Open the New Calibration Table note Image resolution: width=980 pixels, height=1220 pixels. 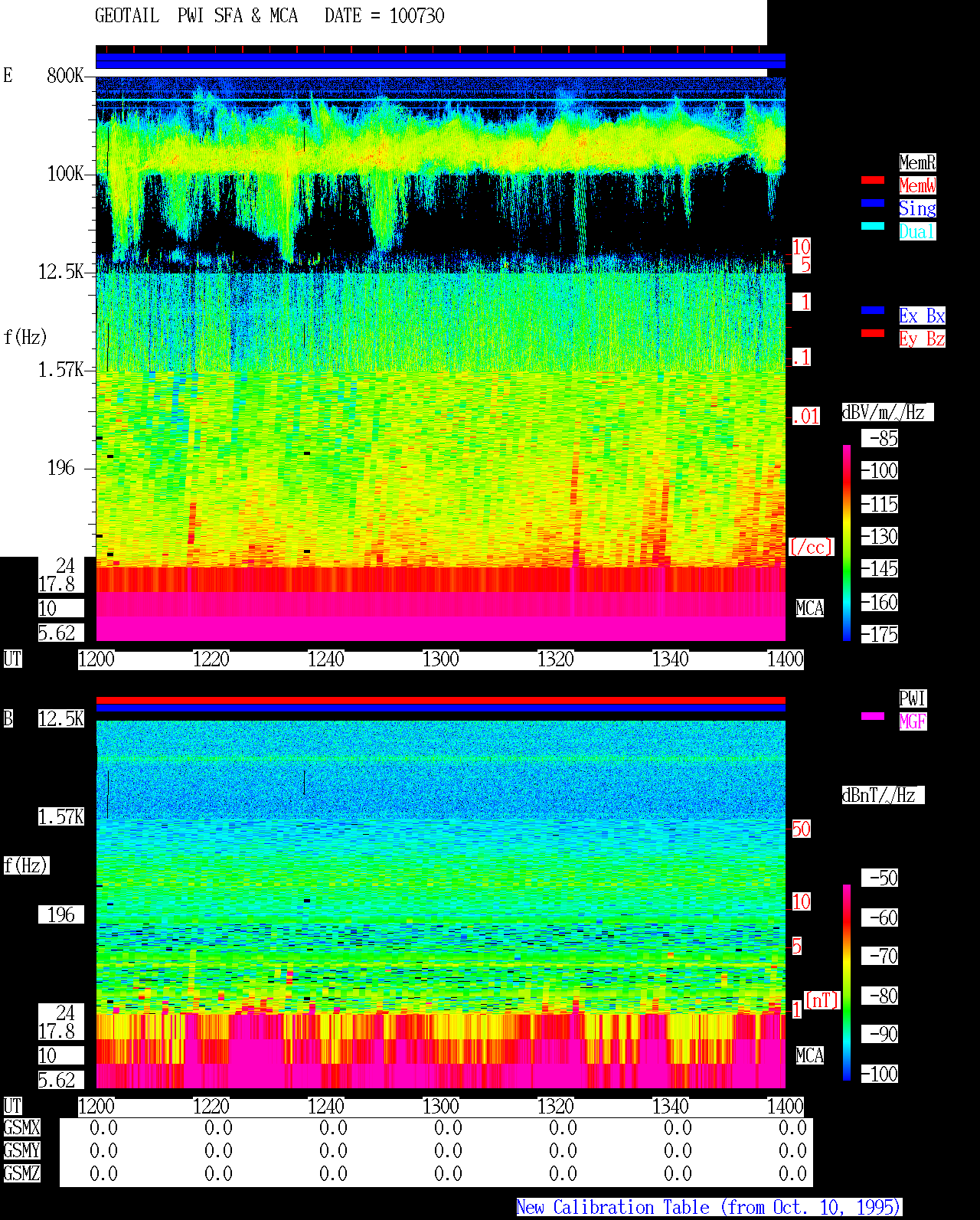tap(709, 1207)
